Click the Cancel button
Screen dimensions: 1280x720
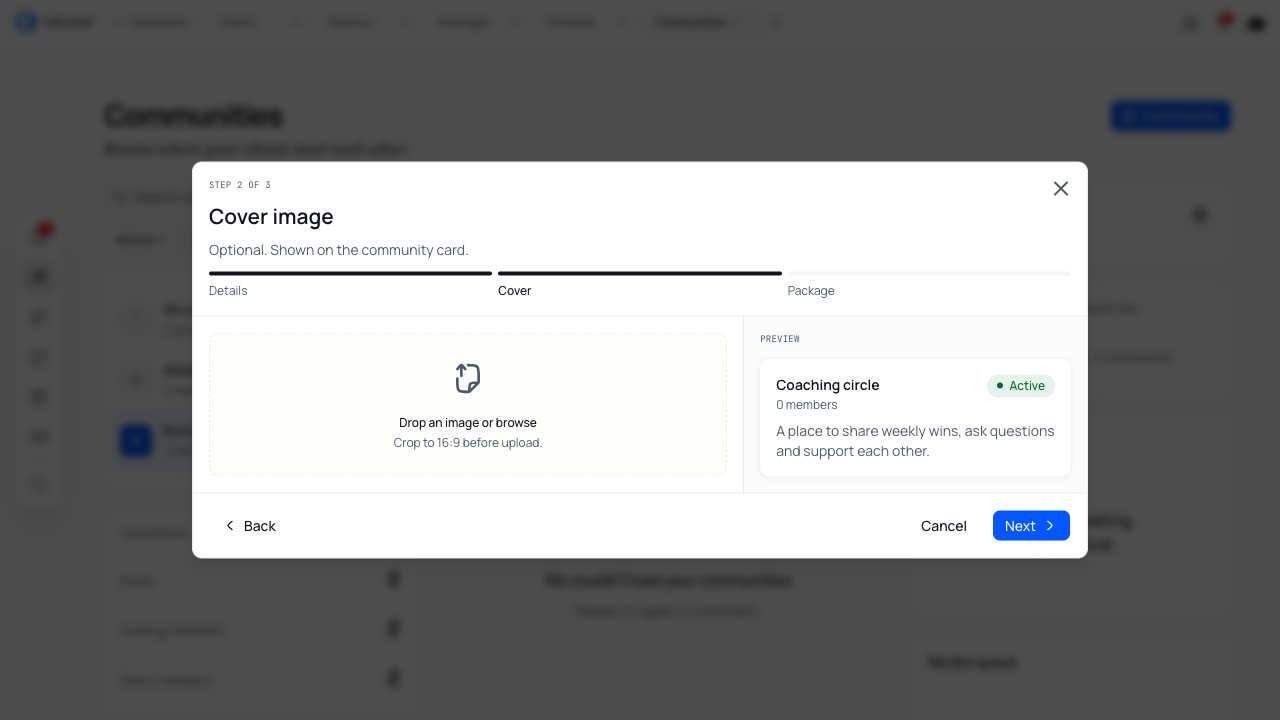click(x=944, y=526)
